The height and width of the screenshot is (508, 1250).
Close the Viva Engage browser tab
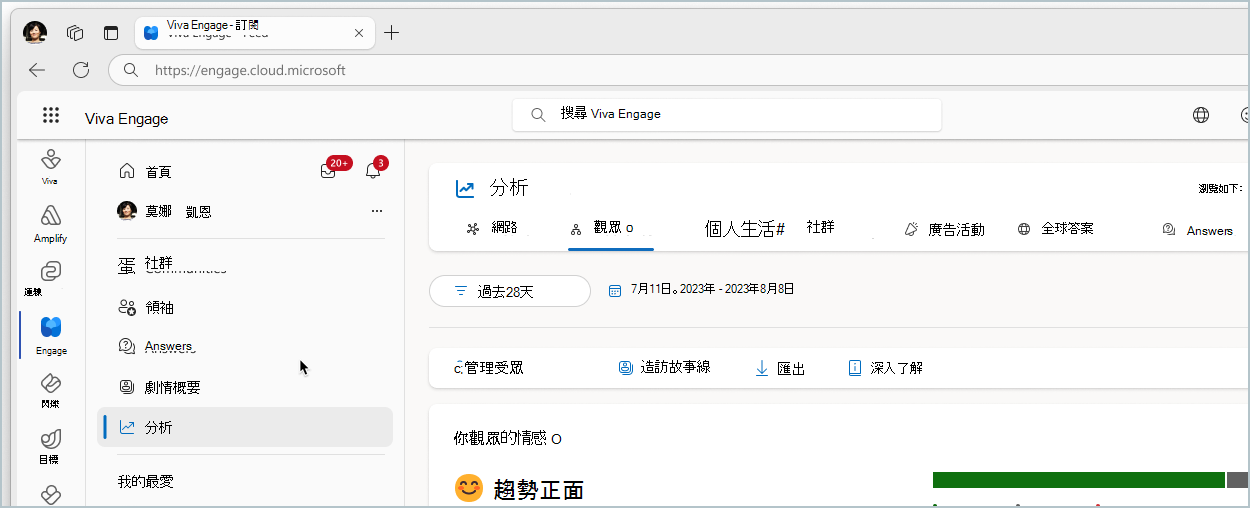[359, 33]
